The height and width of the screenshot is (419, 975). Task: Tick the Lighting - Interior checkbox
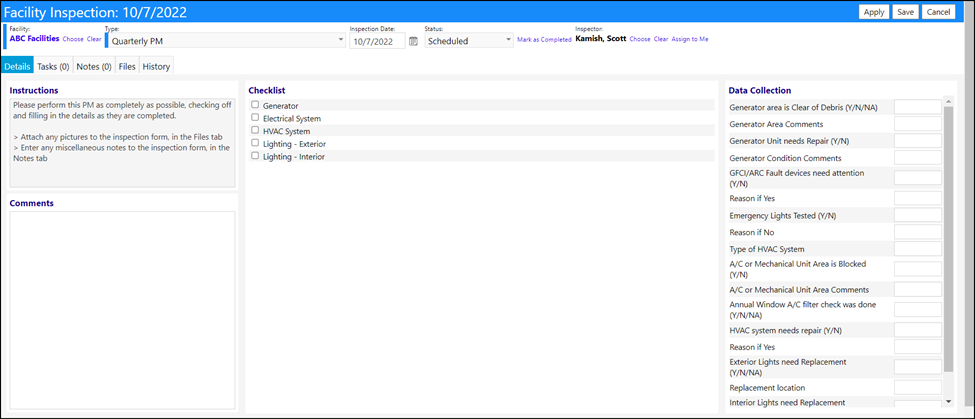[x=255, y=156]
